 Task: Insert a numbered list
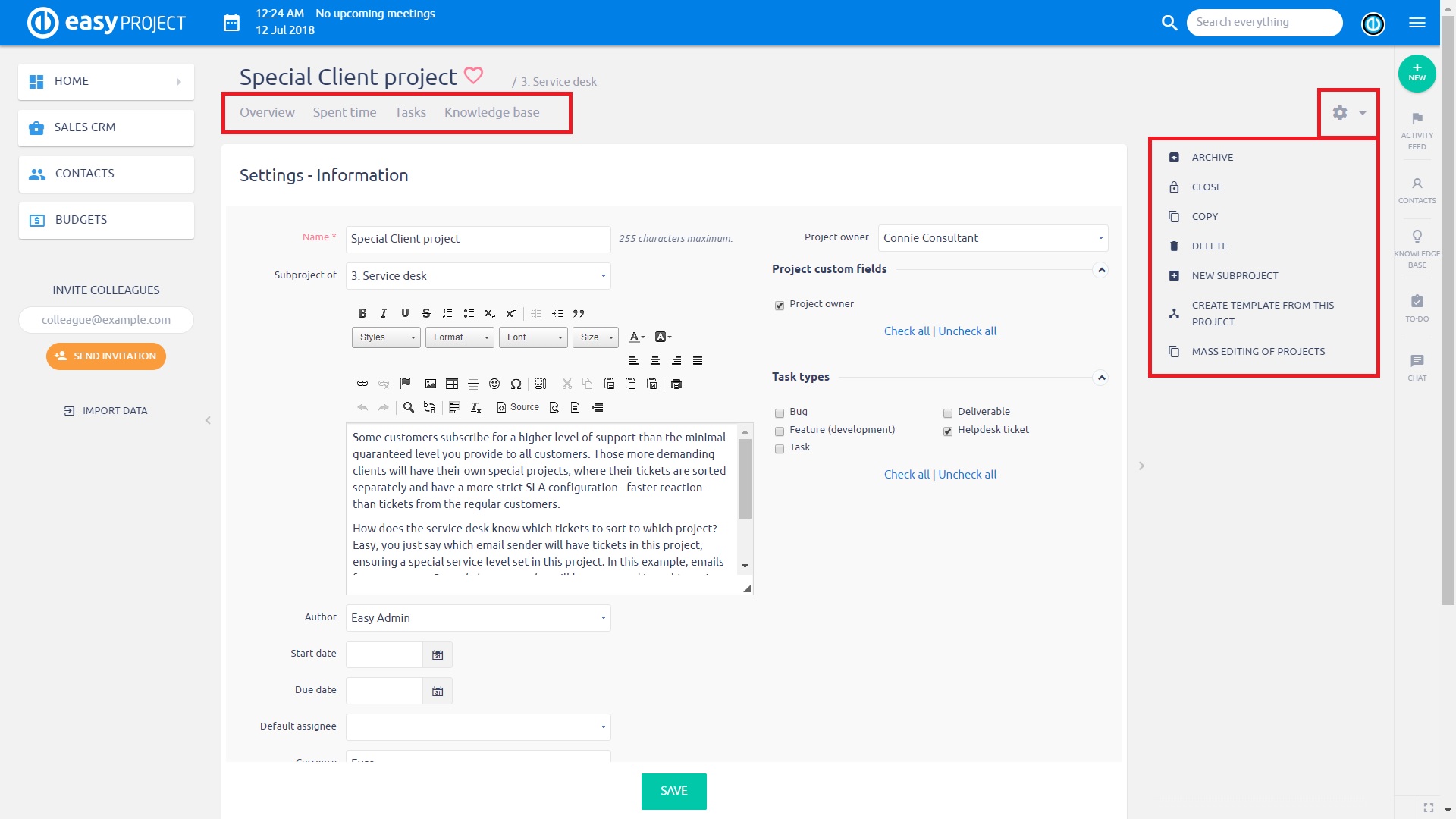tap(447, 313)
